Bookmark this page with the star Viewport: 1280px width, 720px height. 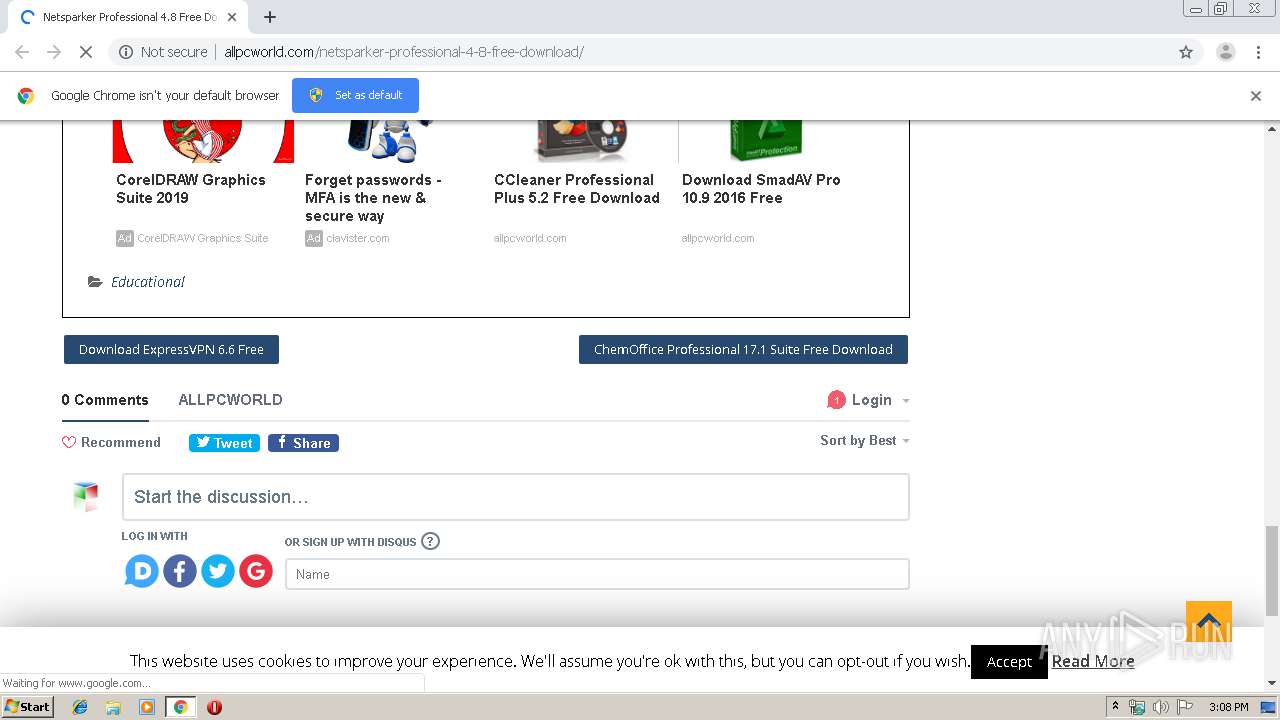point(1186,52)
